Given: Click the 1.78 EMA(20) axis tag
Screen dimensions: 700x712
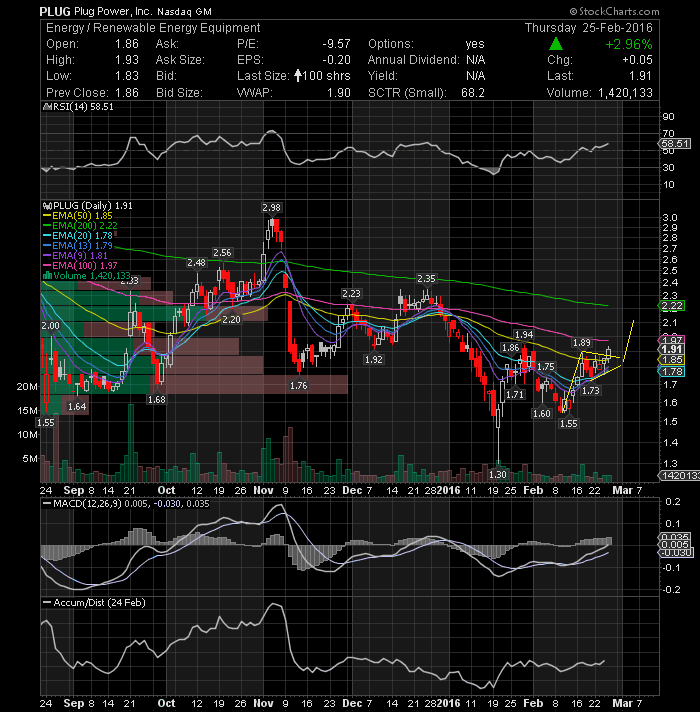Looking at the screenshot, I should (672, 371).
